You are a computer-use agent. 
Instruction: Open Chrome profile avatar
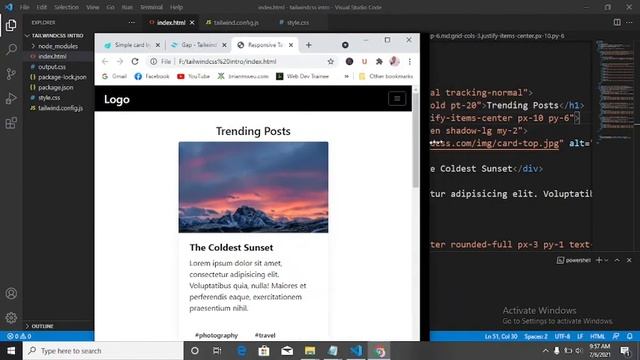[x=394, y=61]
